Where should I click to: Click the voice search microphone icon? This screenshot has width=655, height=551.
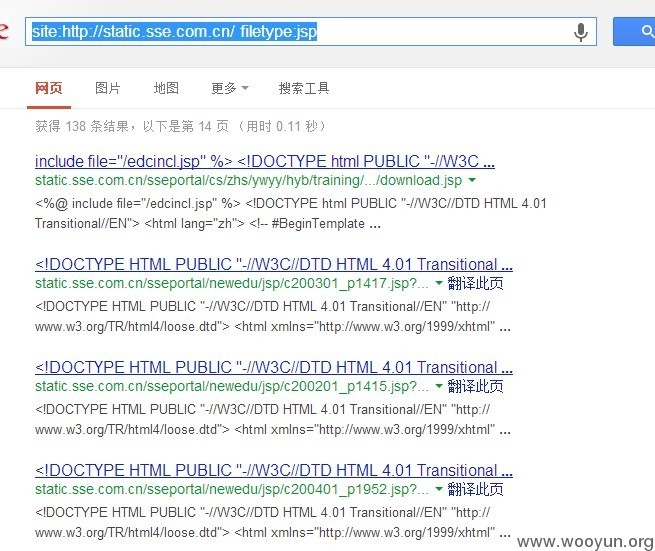pos(581,32)
